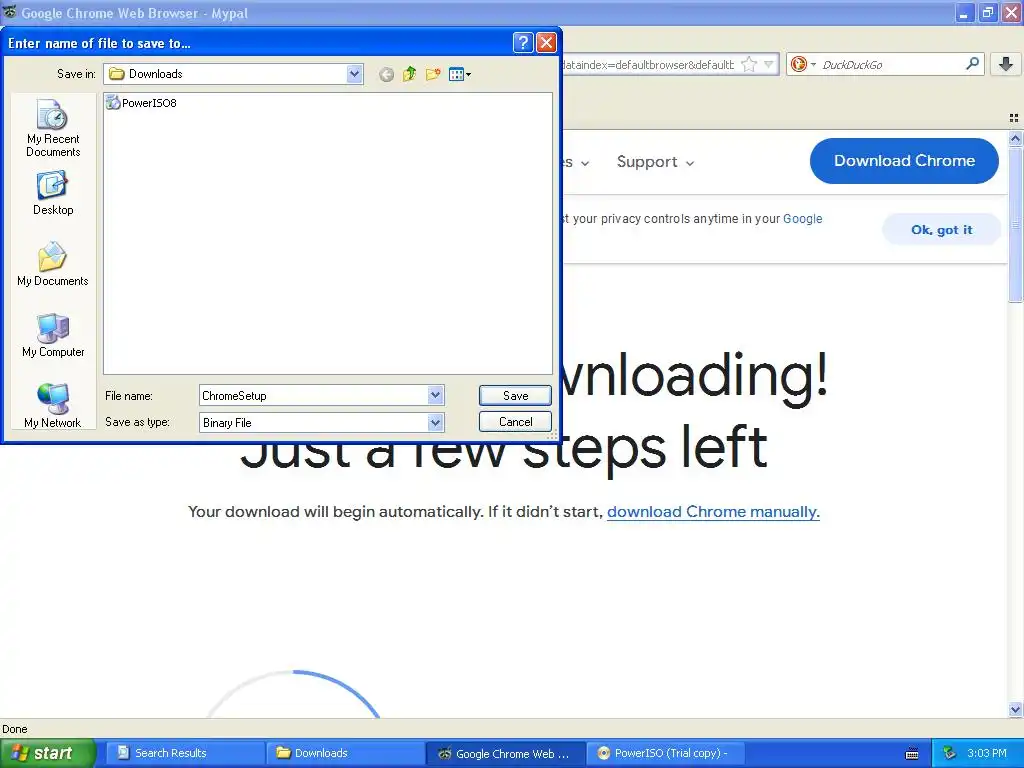Click the dialog help question mark button
This screenshot has height=768, width=1024.
[522, 43]
